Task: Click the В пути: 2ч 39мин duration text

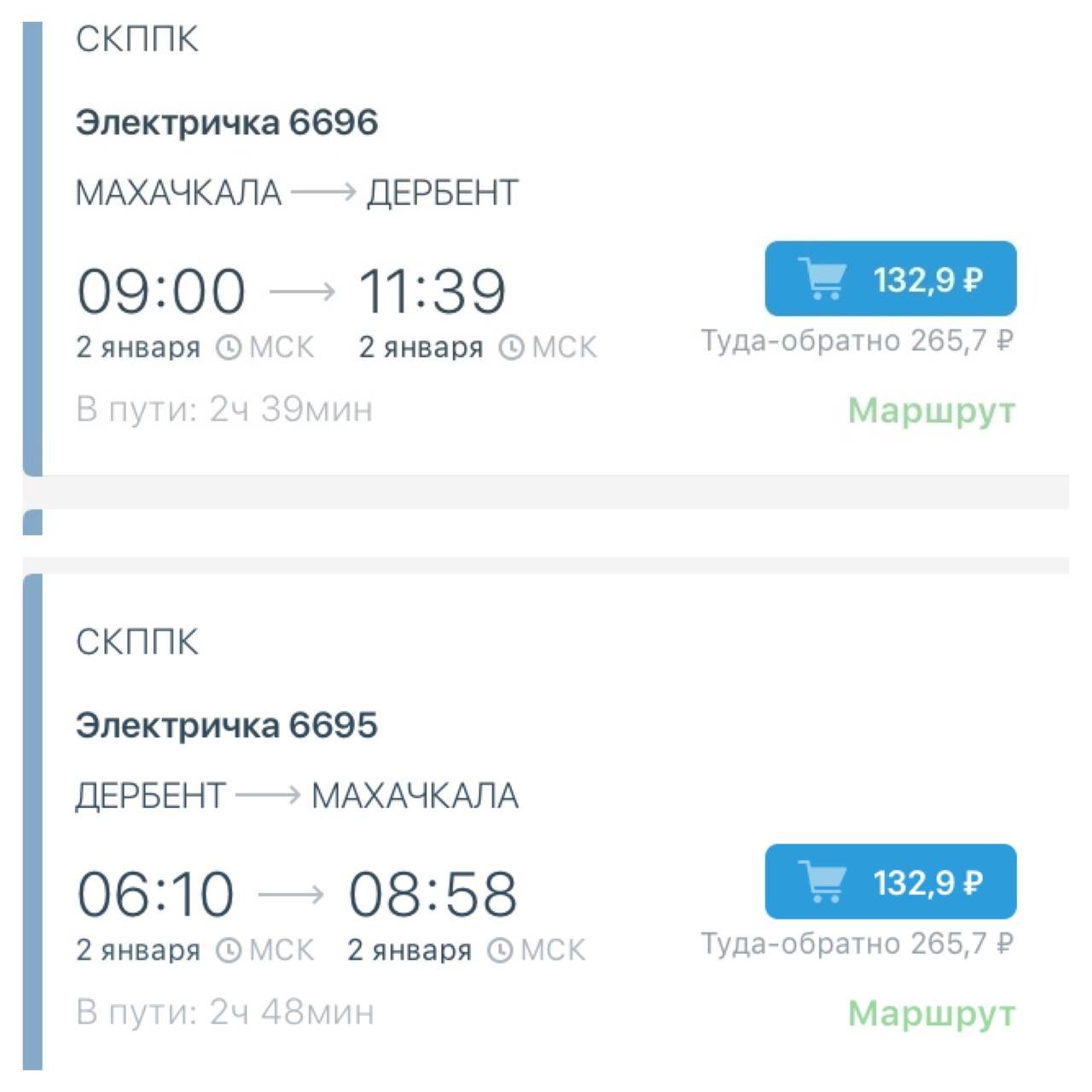Action: pyautogui.click(x=224, y=410)
